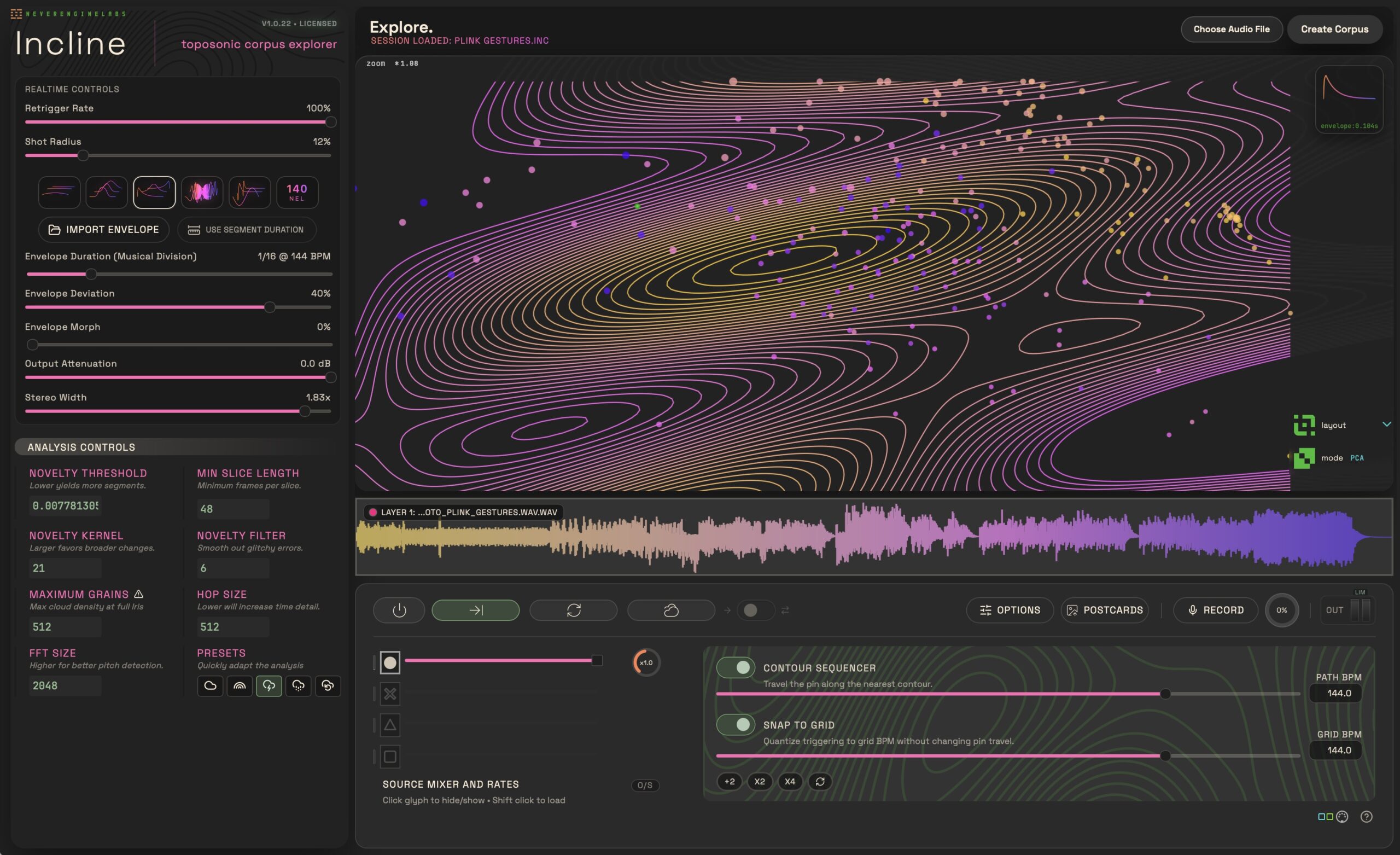
Task: Select the chaotic scribble envelope shape
Action: coord(202,192)
